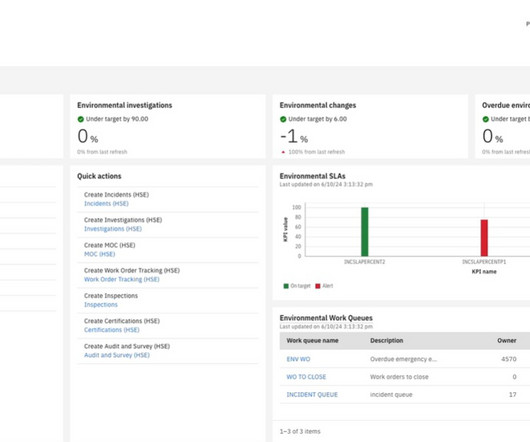530x442 pixels.
Task: Click the 'Create Audit and Survey (HSE)' text
Action: (x=127, y=346)
